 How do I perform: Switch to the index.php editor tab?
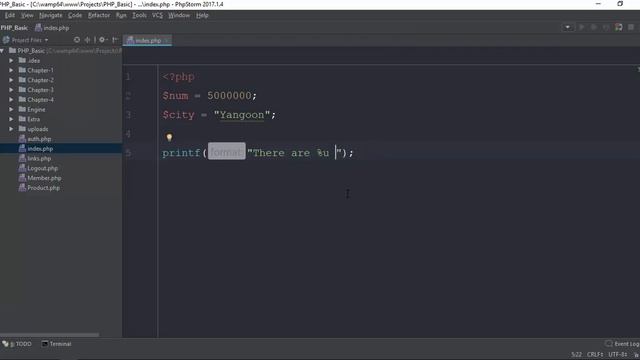147,40
